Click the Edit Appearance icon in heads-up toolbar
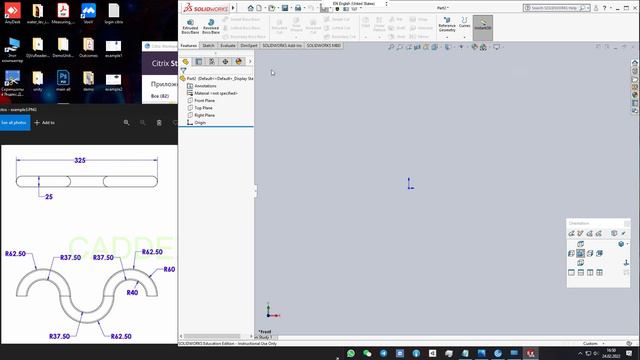 475,47
